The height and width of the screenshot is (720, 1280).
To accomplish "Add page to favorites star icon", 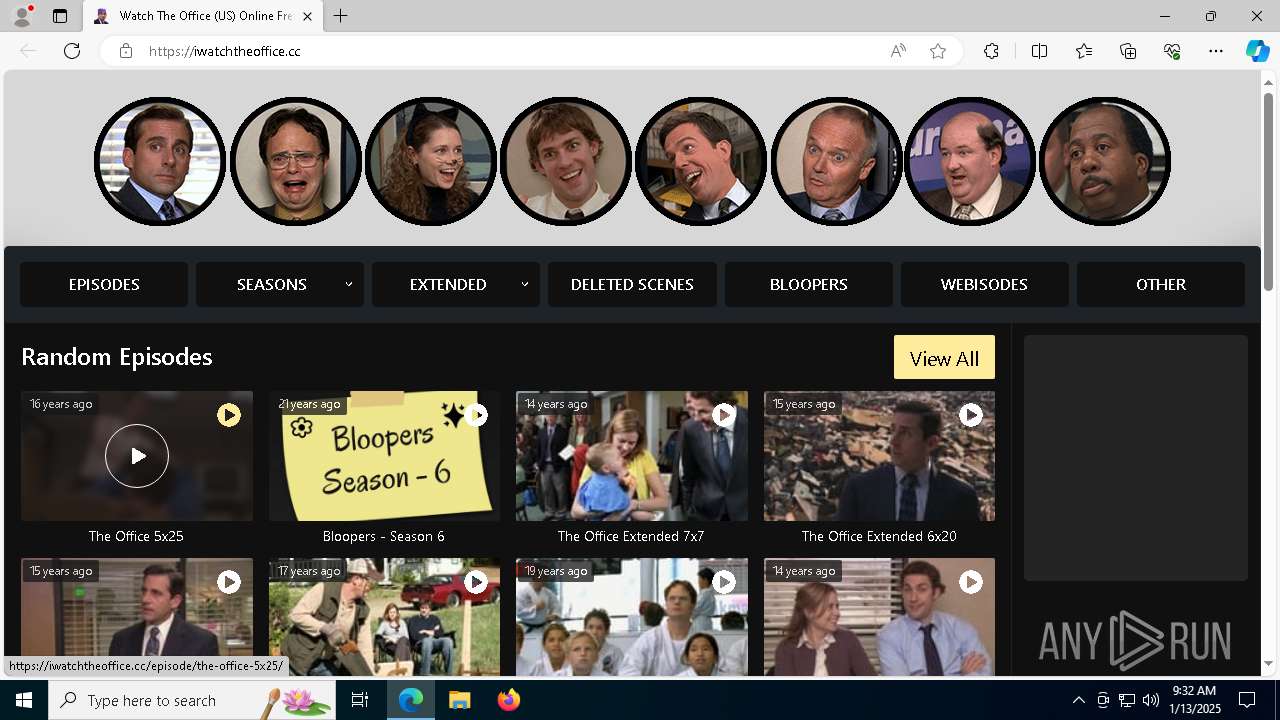I will click(938, 51).
